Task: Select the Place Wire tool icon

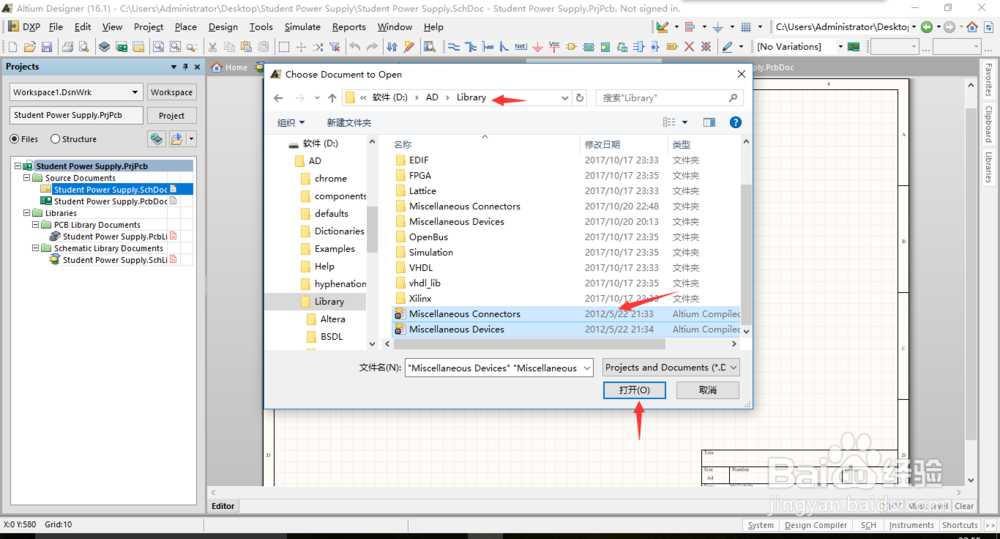Action: coord(453,47)
